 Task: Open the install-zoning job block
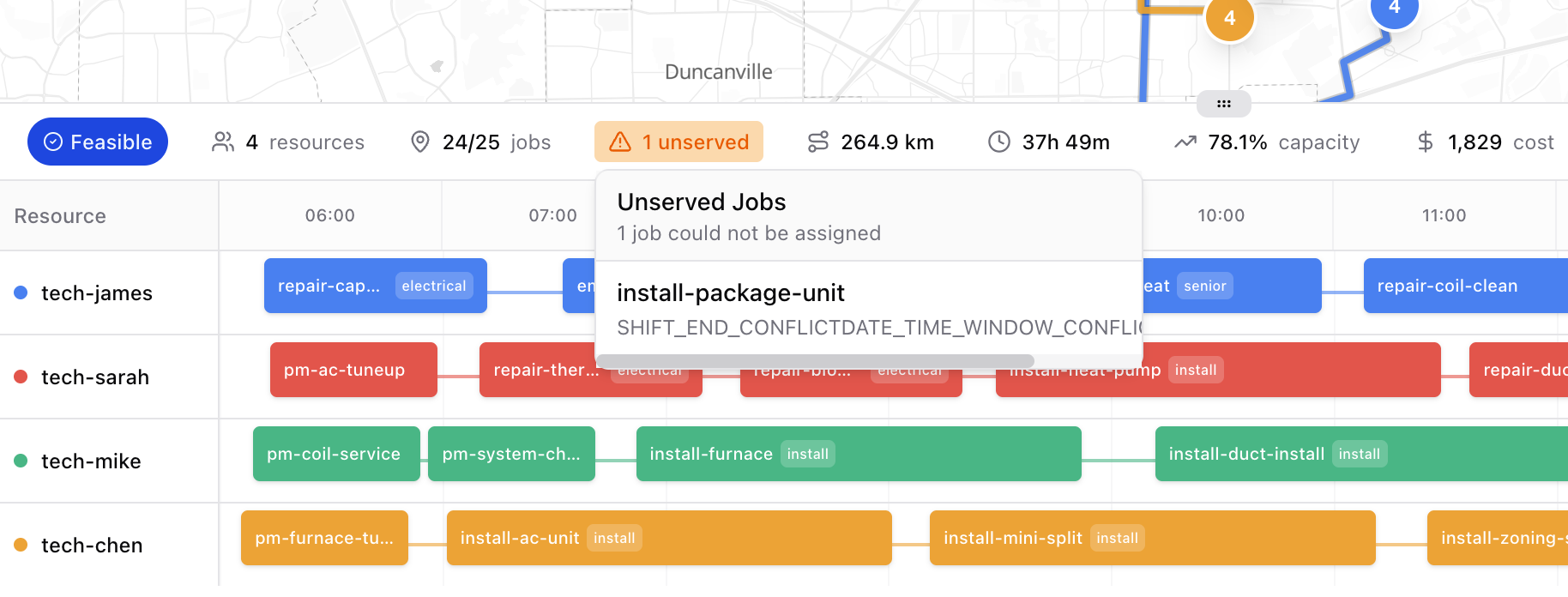(x=1498, y=538)
